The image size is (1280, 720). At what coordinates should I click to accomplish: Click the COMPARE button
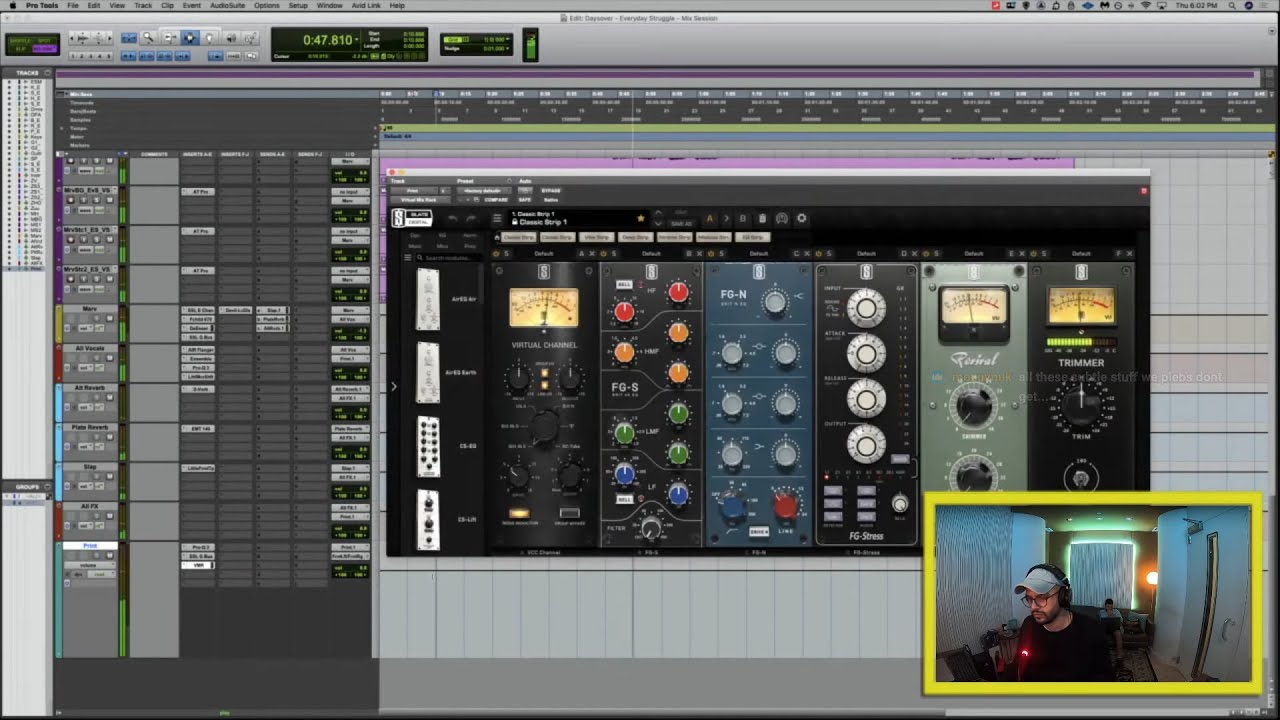[x=496, y=200]
